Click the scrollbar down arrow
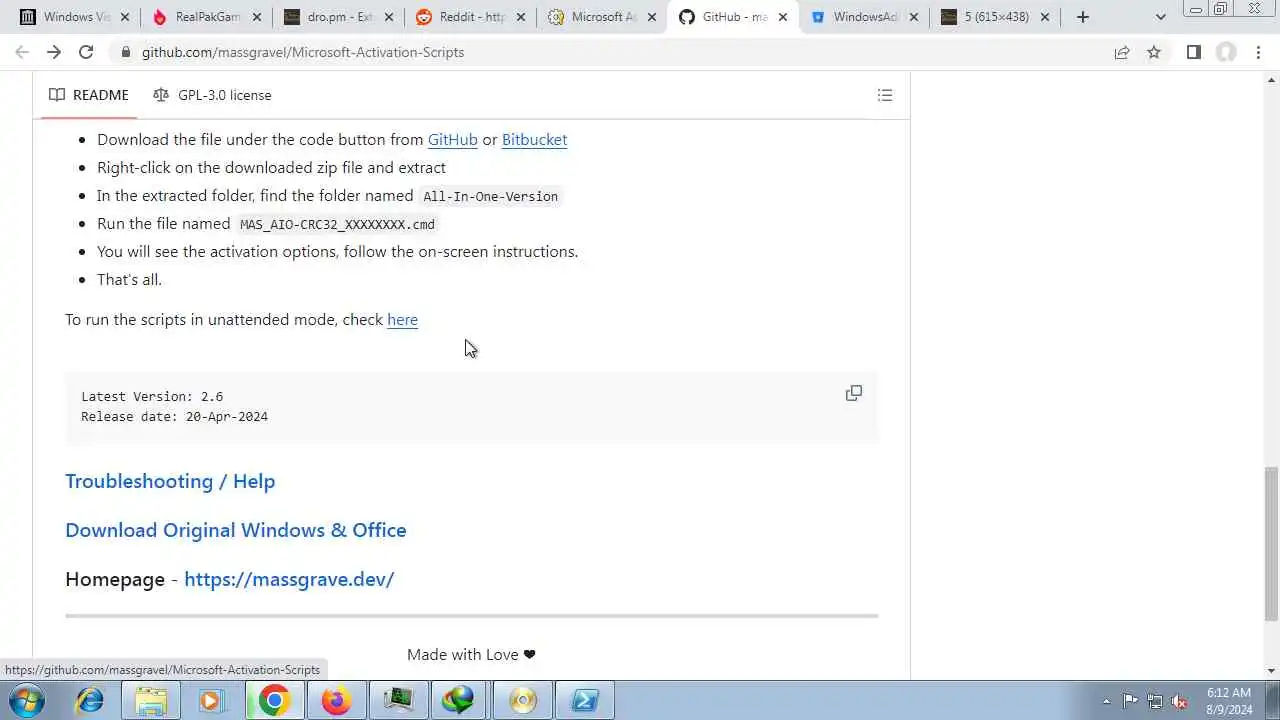The height and width of the screenshot is (720, 1280). click(x=1271, y=671)
